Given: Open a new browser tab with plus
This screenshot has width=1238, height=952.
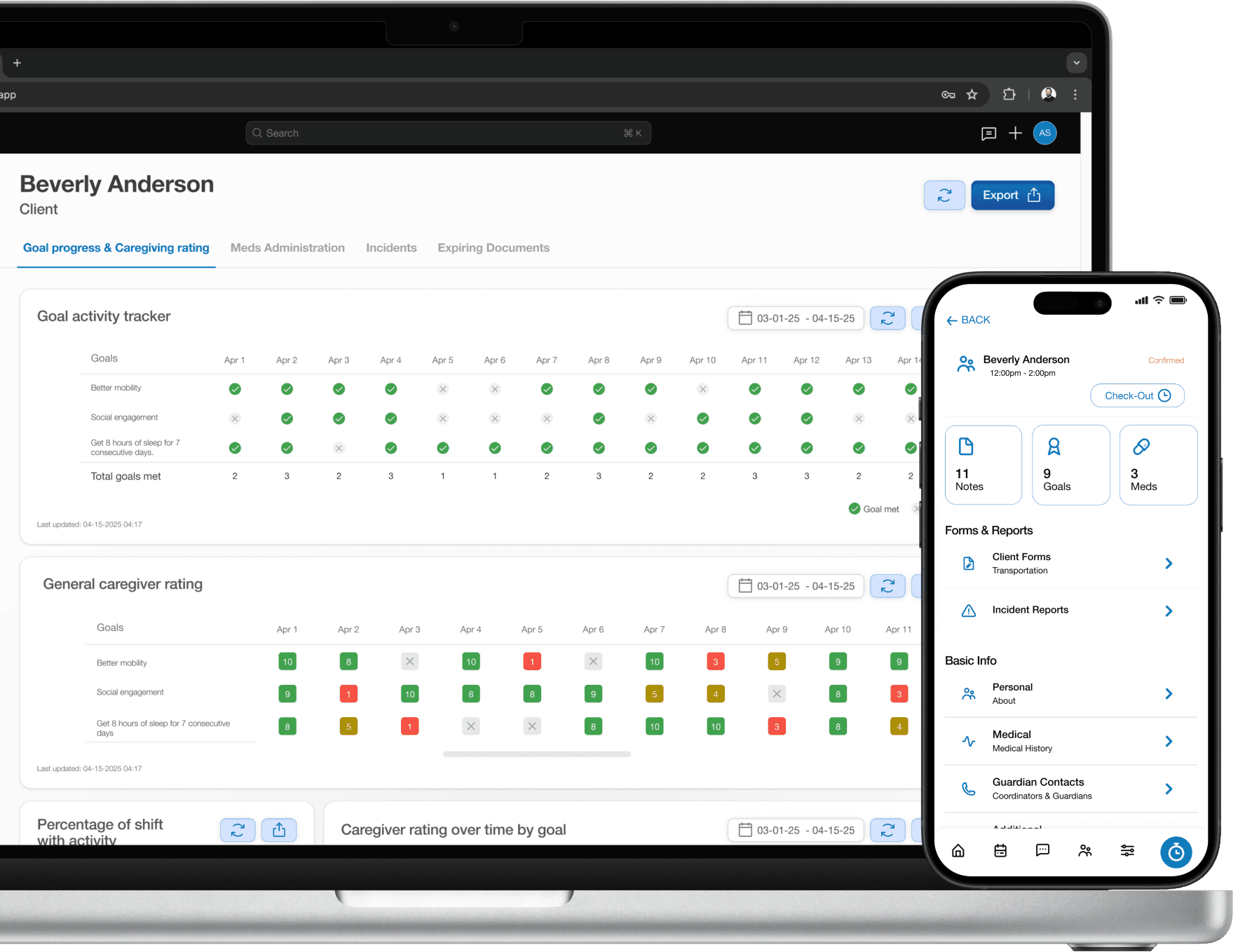Looking at the screenshot, I should pyautogui.click(x=18, y=63).
